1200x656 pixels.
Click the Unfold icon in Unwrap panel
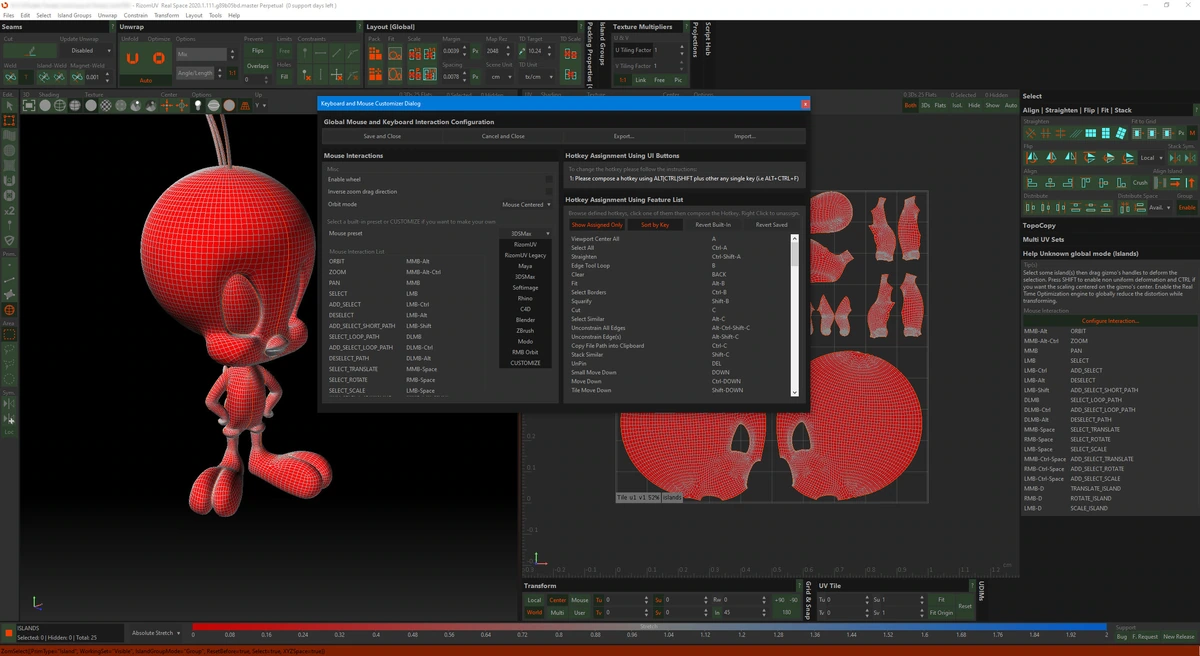click(x=132, y=59)
